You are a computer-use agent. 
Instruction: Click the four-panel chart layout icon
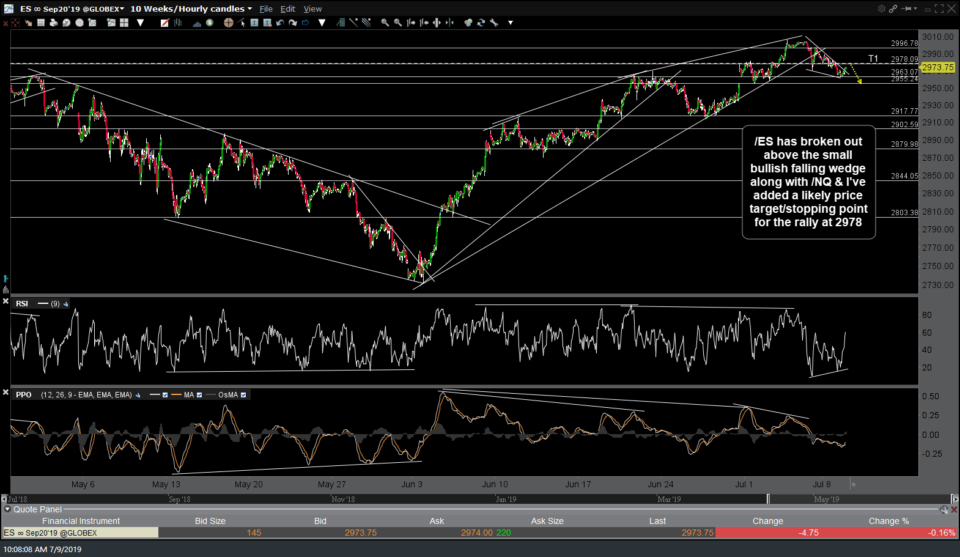[x=124, y=23]
